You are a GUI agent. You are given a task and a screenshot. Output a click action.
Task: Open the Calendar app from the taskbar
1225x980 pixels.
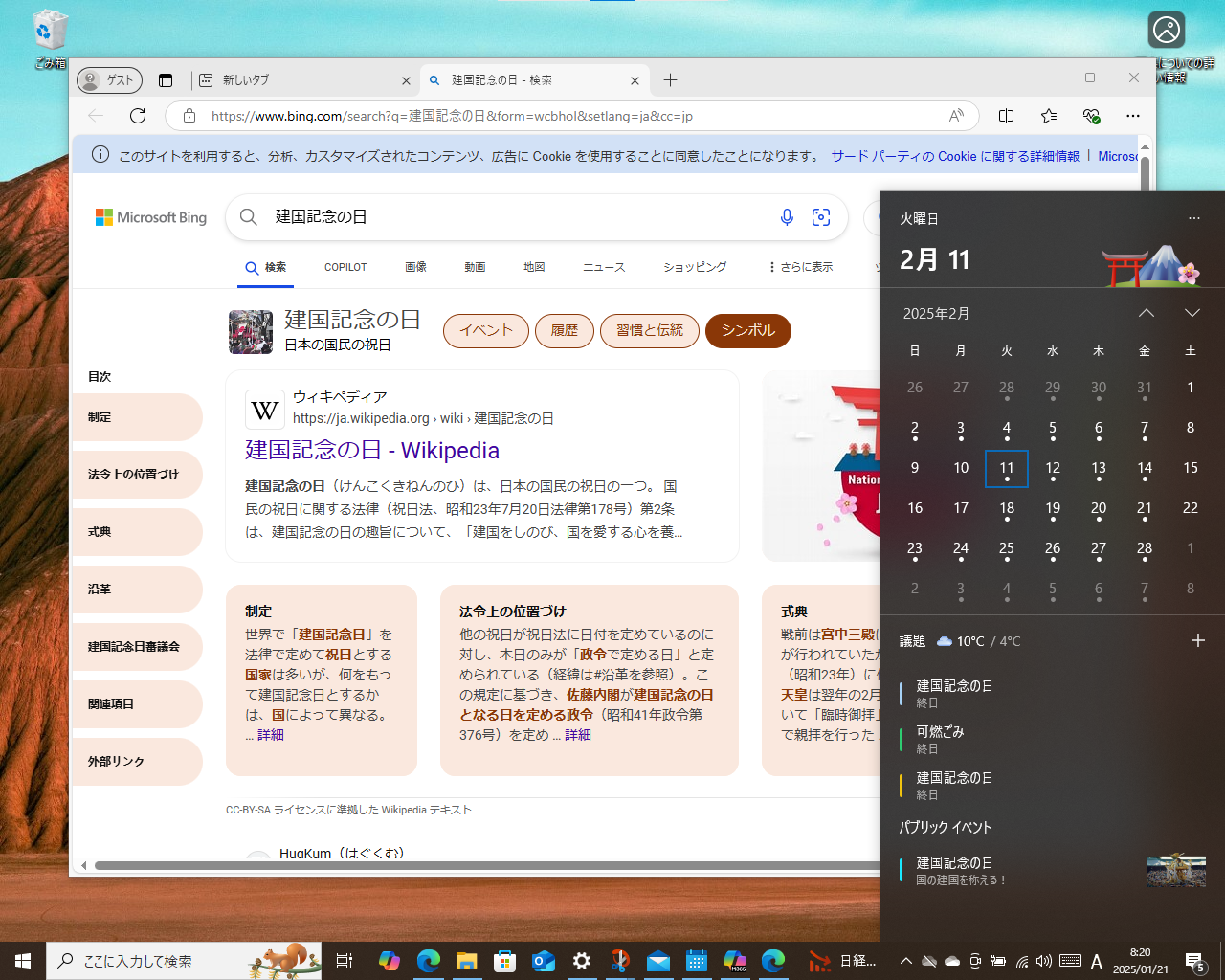pos(697,960)
